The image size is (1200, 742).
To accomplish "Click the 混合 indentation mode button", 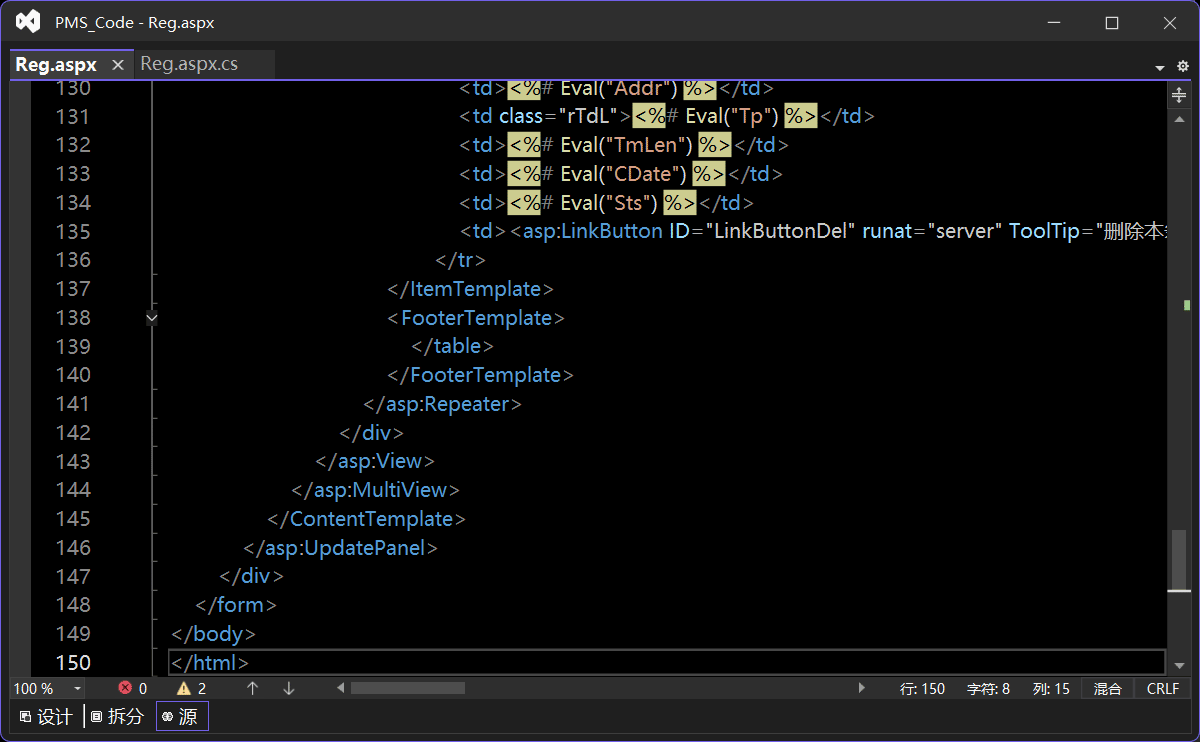I will click(1107, 688).
